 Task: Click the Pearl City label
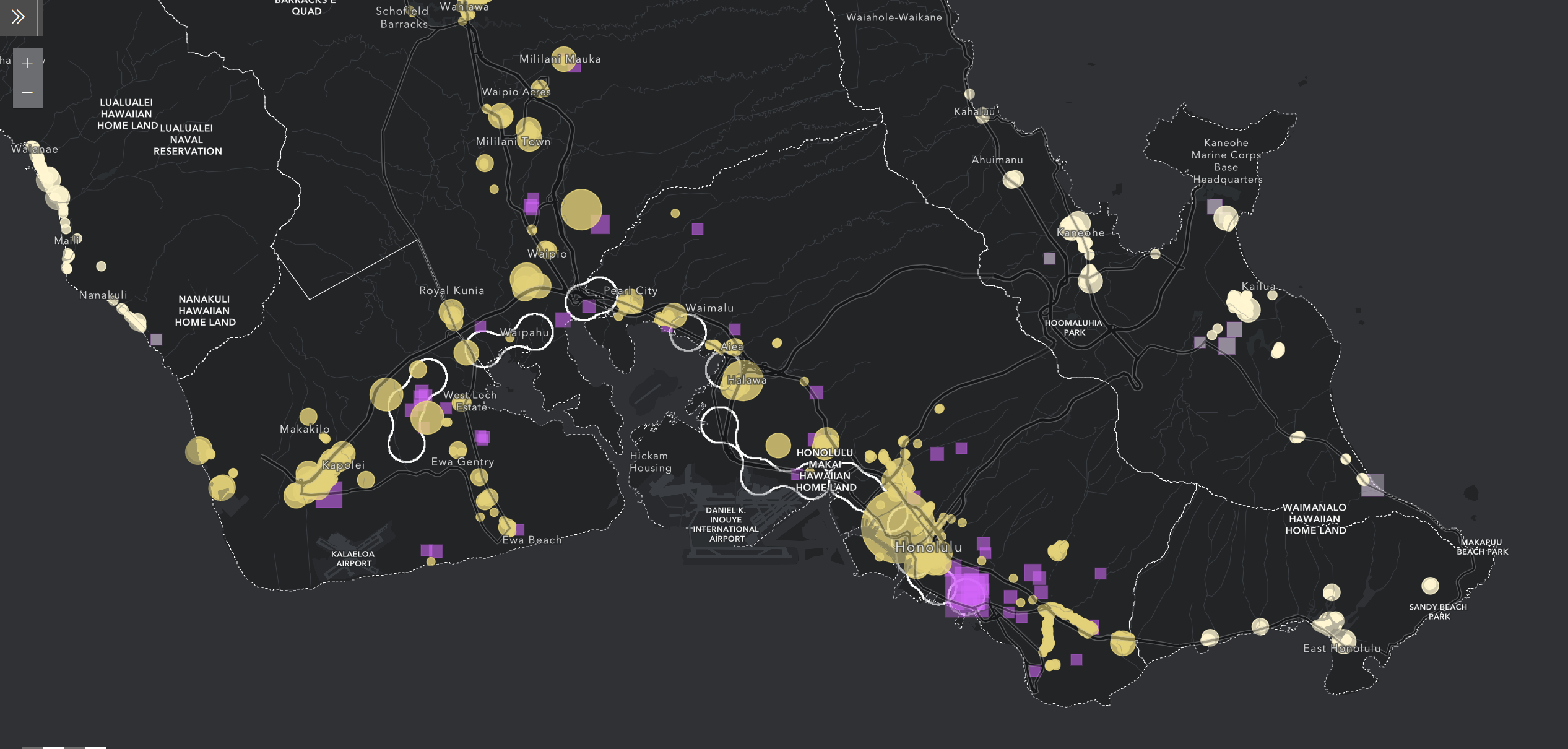(630, 290)
